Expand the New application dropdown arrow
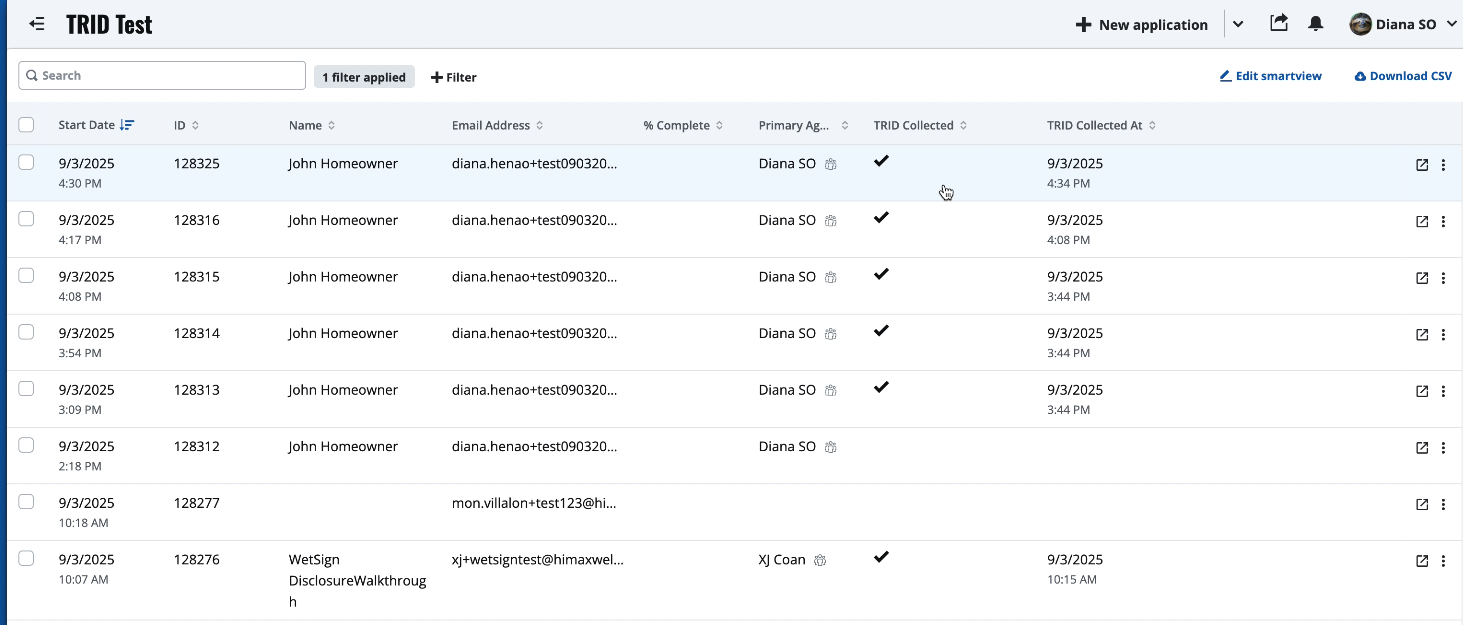Screen dimensions: 1463x625 point(1238,24)
